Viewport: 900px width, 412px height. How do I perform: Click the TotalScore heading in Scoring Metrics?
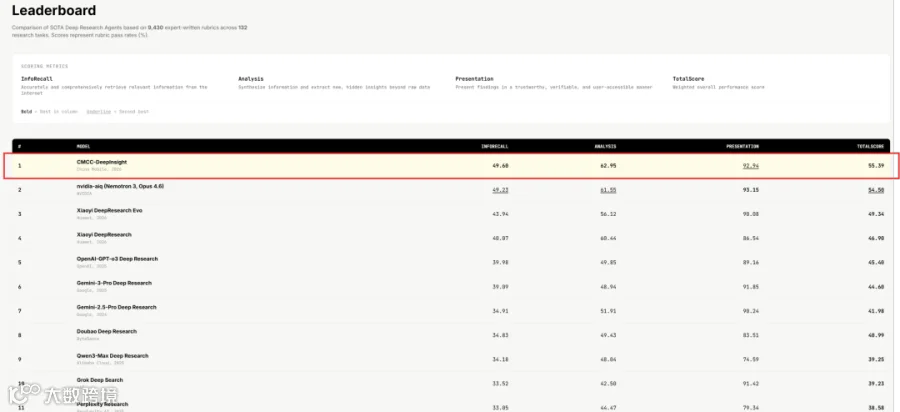click(x=688, y=79)
